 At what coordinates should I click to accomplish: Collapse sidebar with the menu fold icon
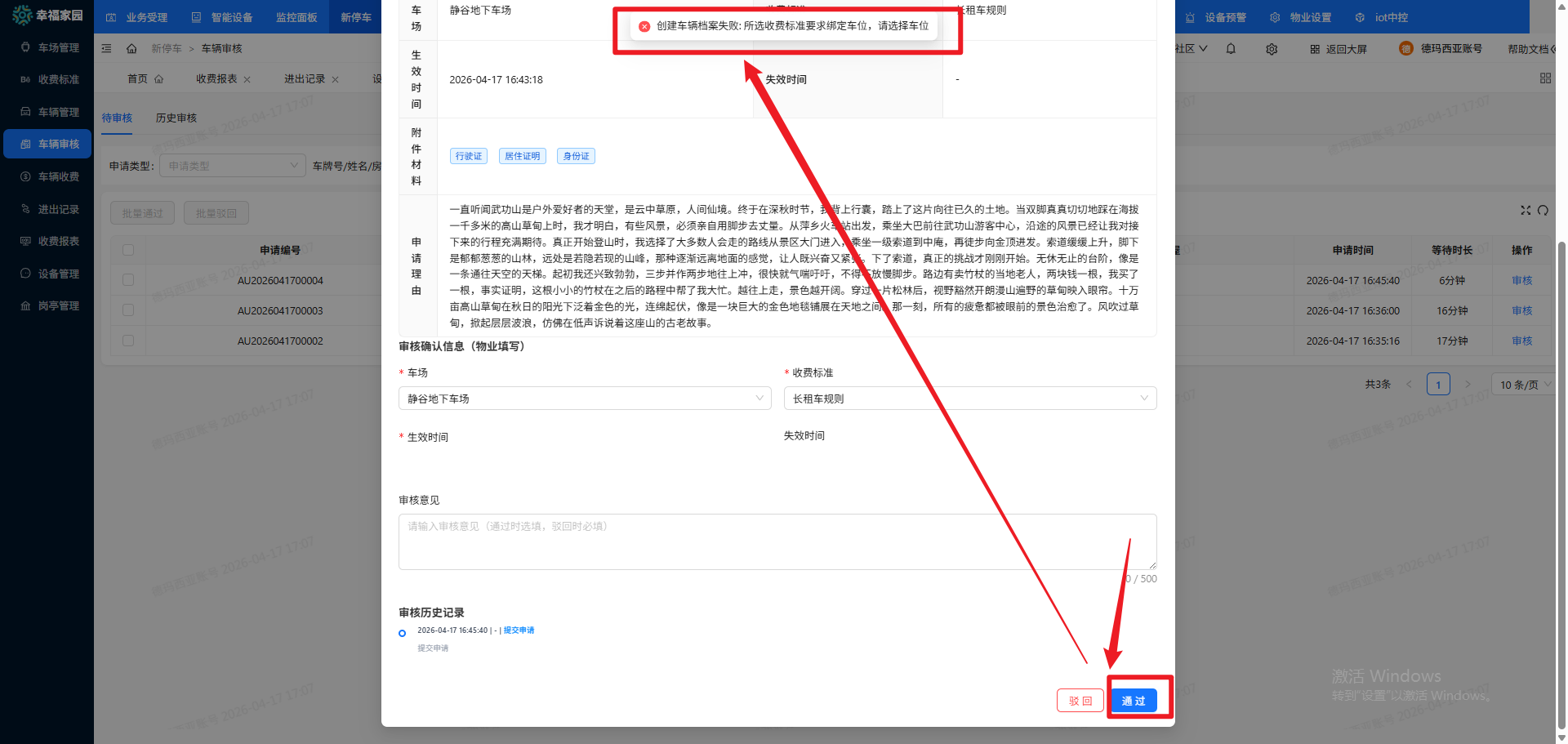coord(107,49)
